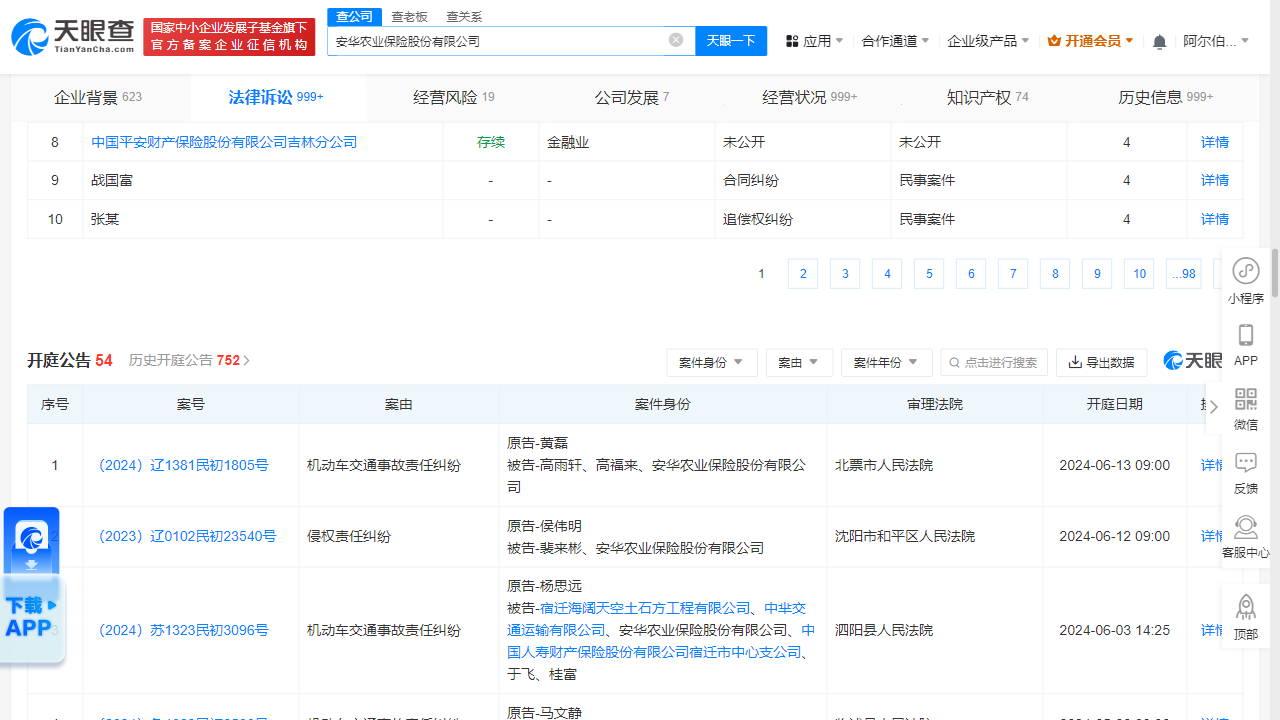Open 宿迁海阔天空土石方工程有限公司 link
Screen dimensions: 1280x720
coord(645,608)
